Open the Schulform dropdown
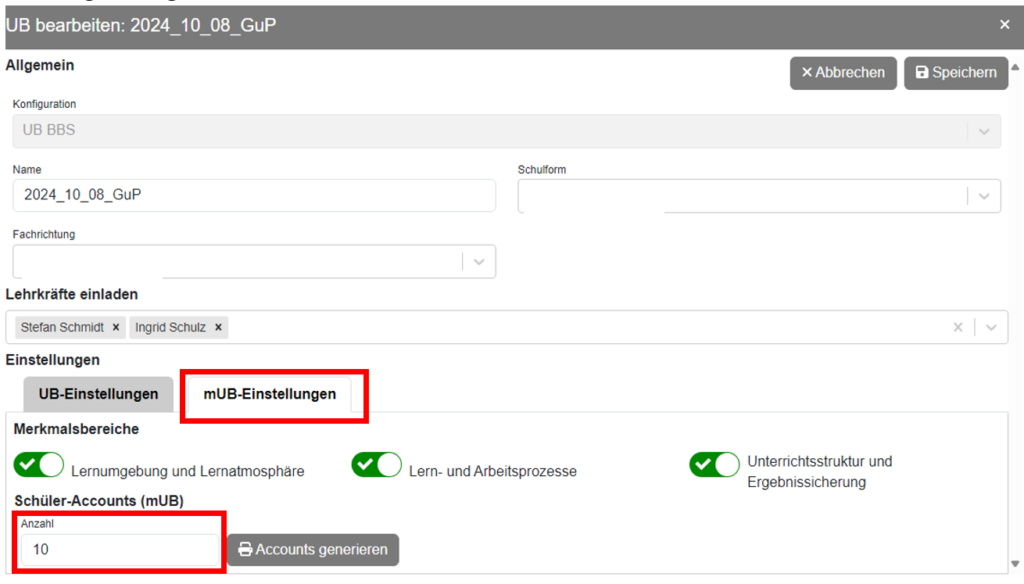 pyautogui.click(x=984, y=196)
